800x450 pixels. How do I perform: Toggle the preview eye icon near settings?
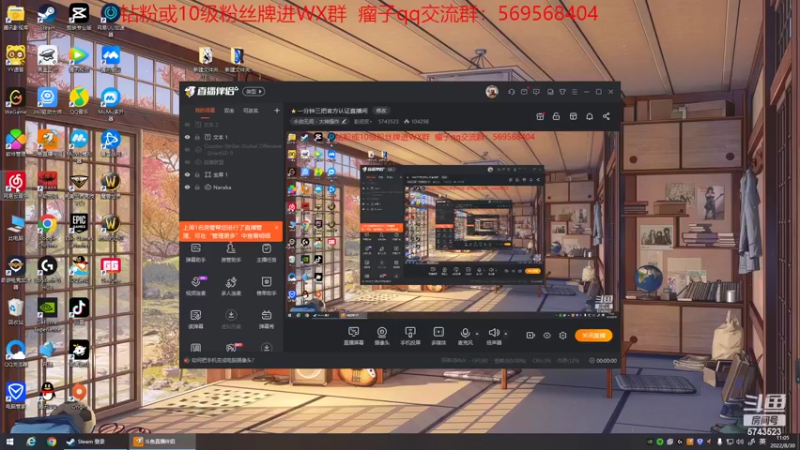click(546, 335)
